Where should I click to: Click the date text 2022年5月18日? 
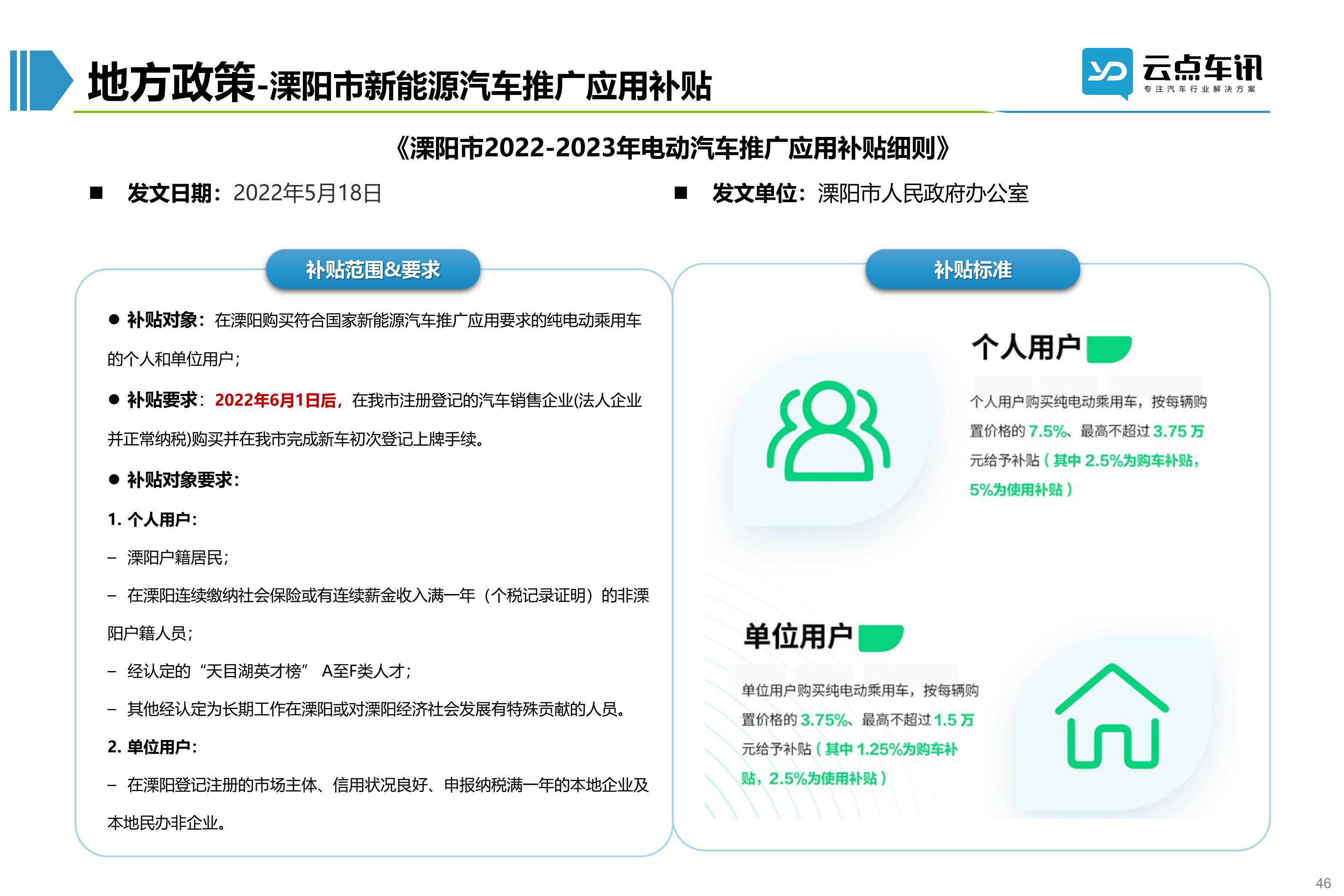point(307,193)
